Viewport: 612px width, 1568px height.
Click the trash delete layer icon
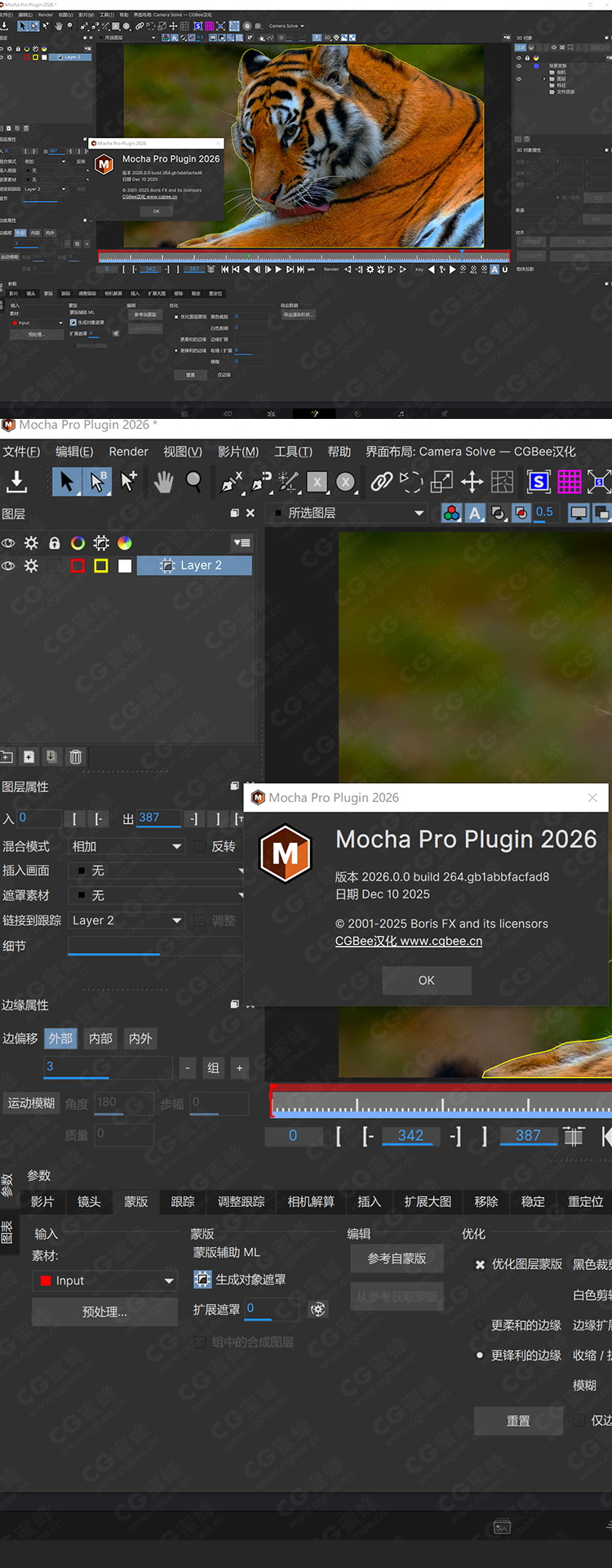pyautogui.click(x=75, y=757)
